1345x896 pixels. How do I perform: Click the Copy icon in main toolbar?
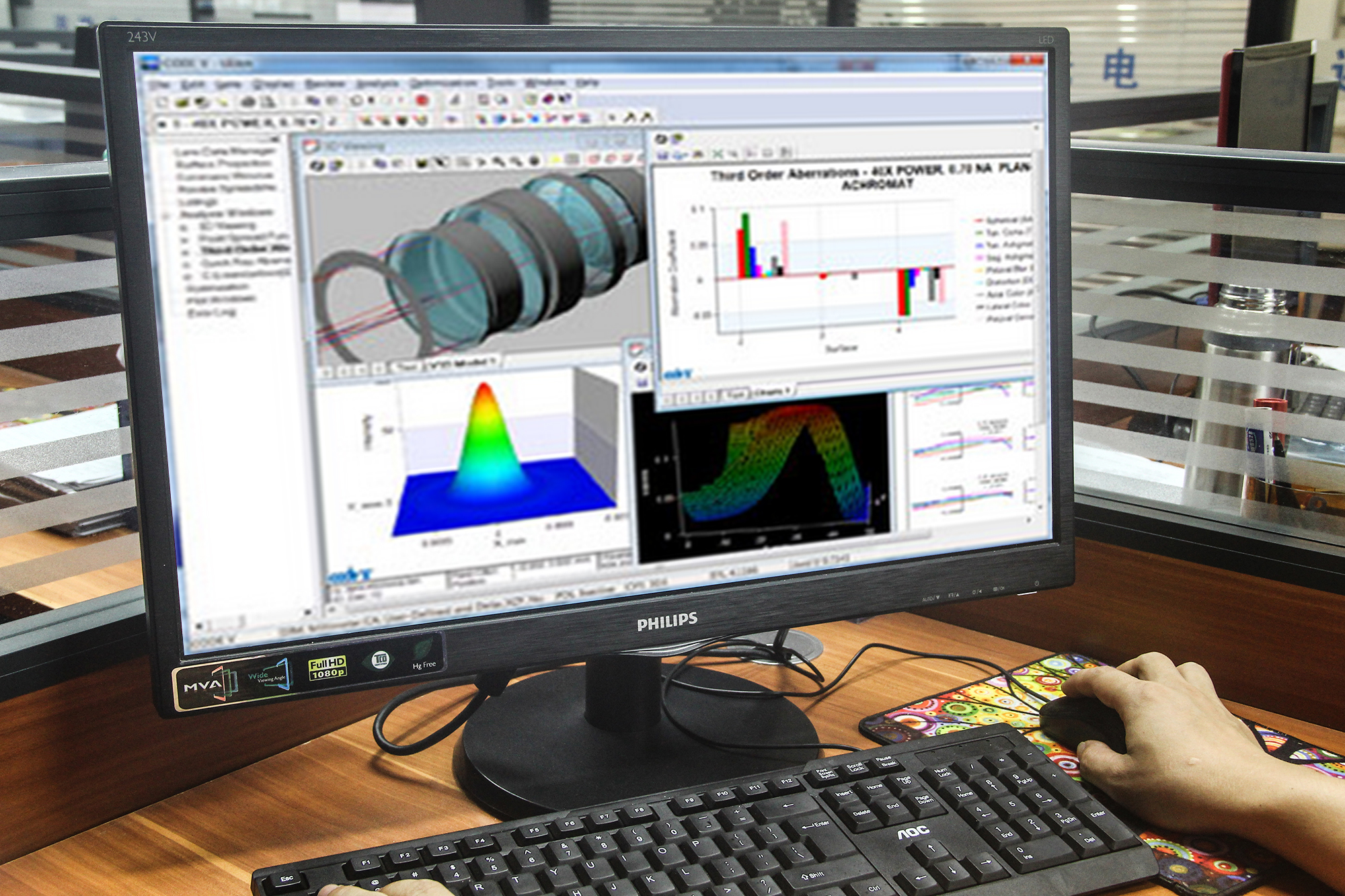pos(313,101)
